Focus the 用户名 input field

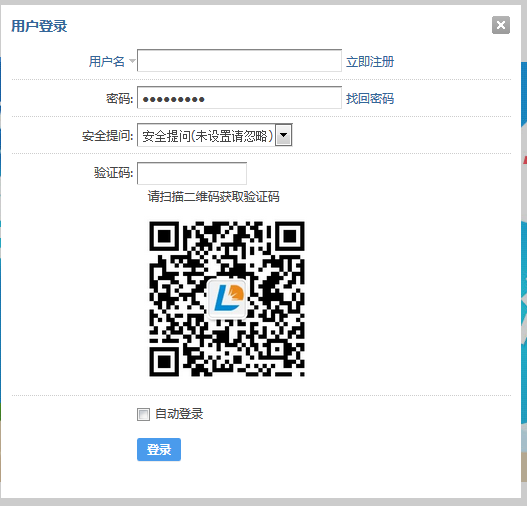239,61
